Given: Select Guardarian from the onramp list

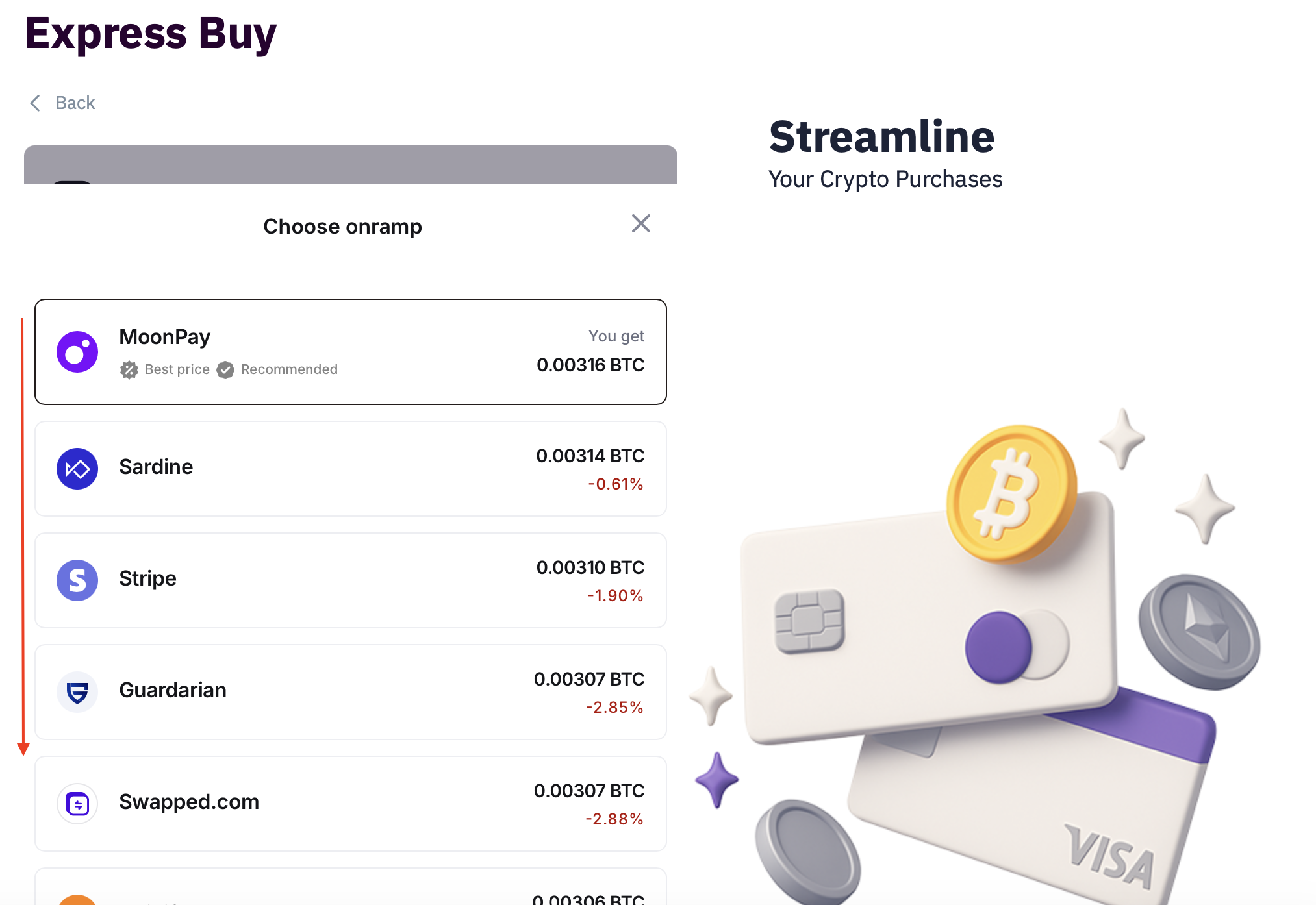Looking at the screenshot, I should click(x=351, y=692).
